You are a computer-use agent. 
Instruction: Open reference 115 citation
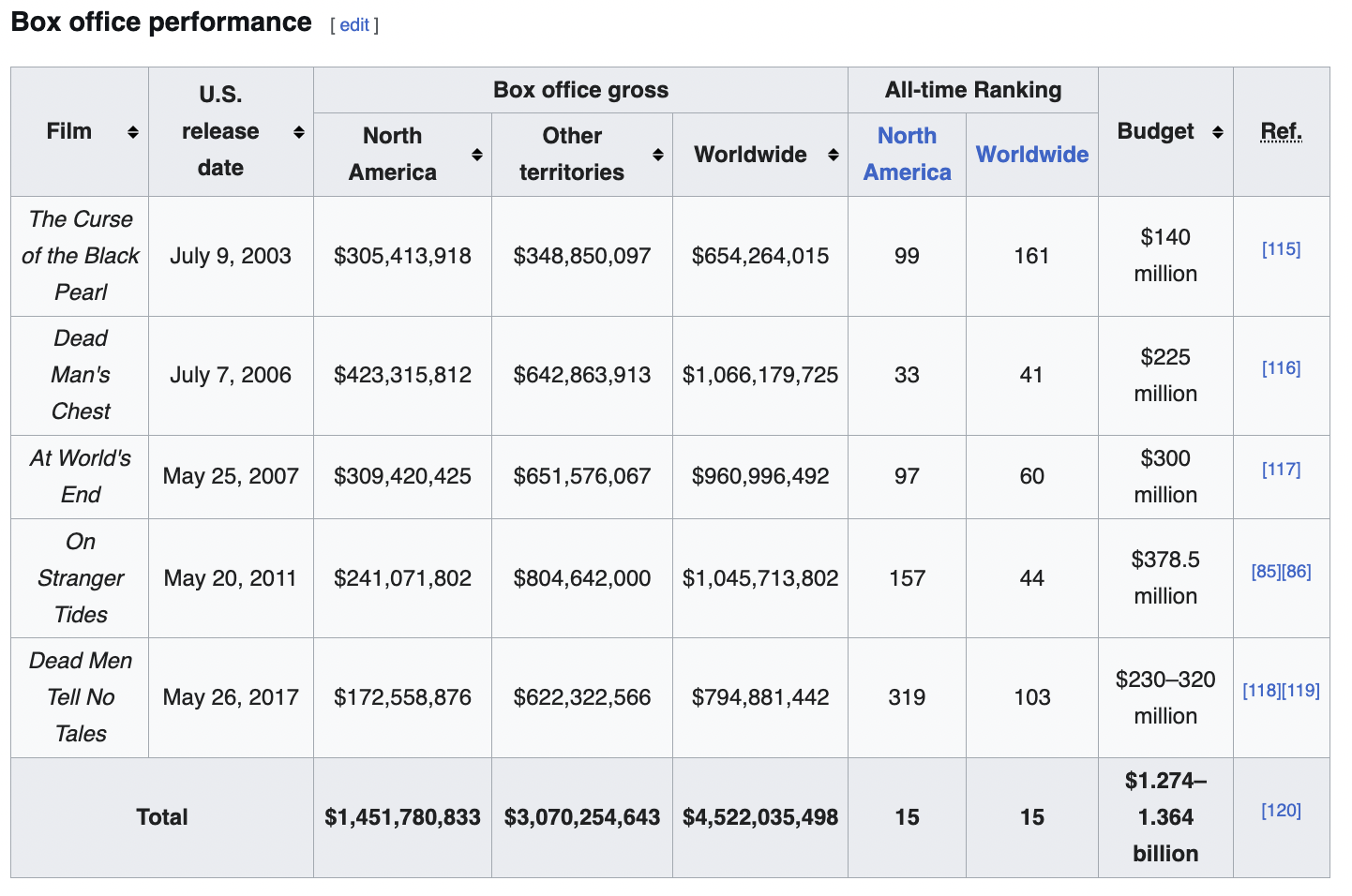(1281, 249)
